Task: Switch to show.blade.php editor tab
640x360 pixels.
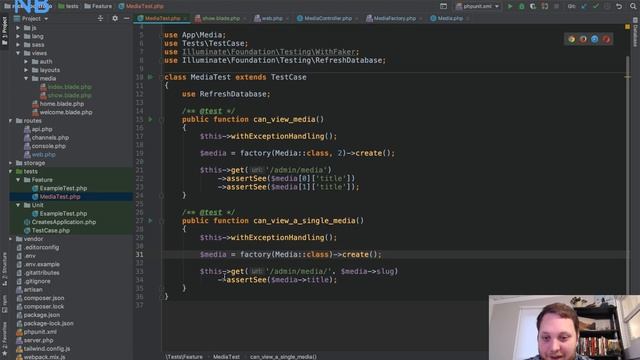Action: coord(221,18)
